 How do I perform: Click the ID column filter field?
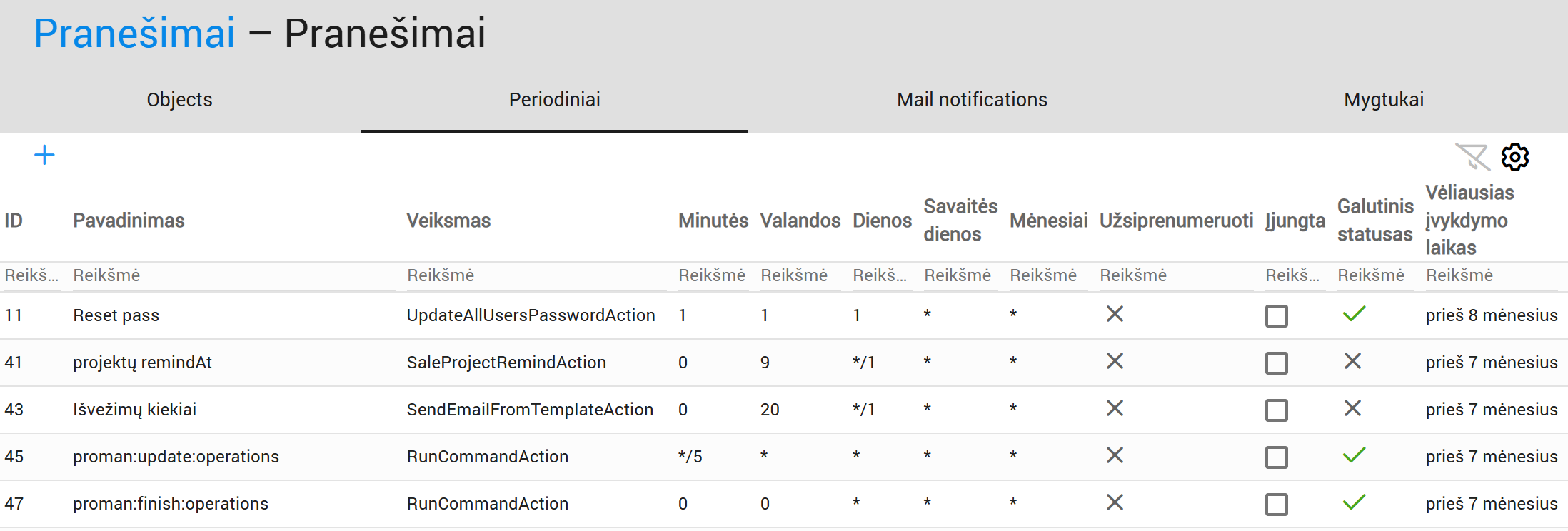pos(31,276)
